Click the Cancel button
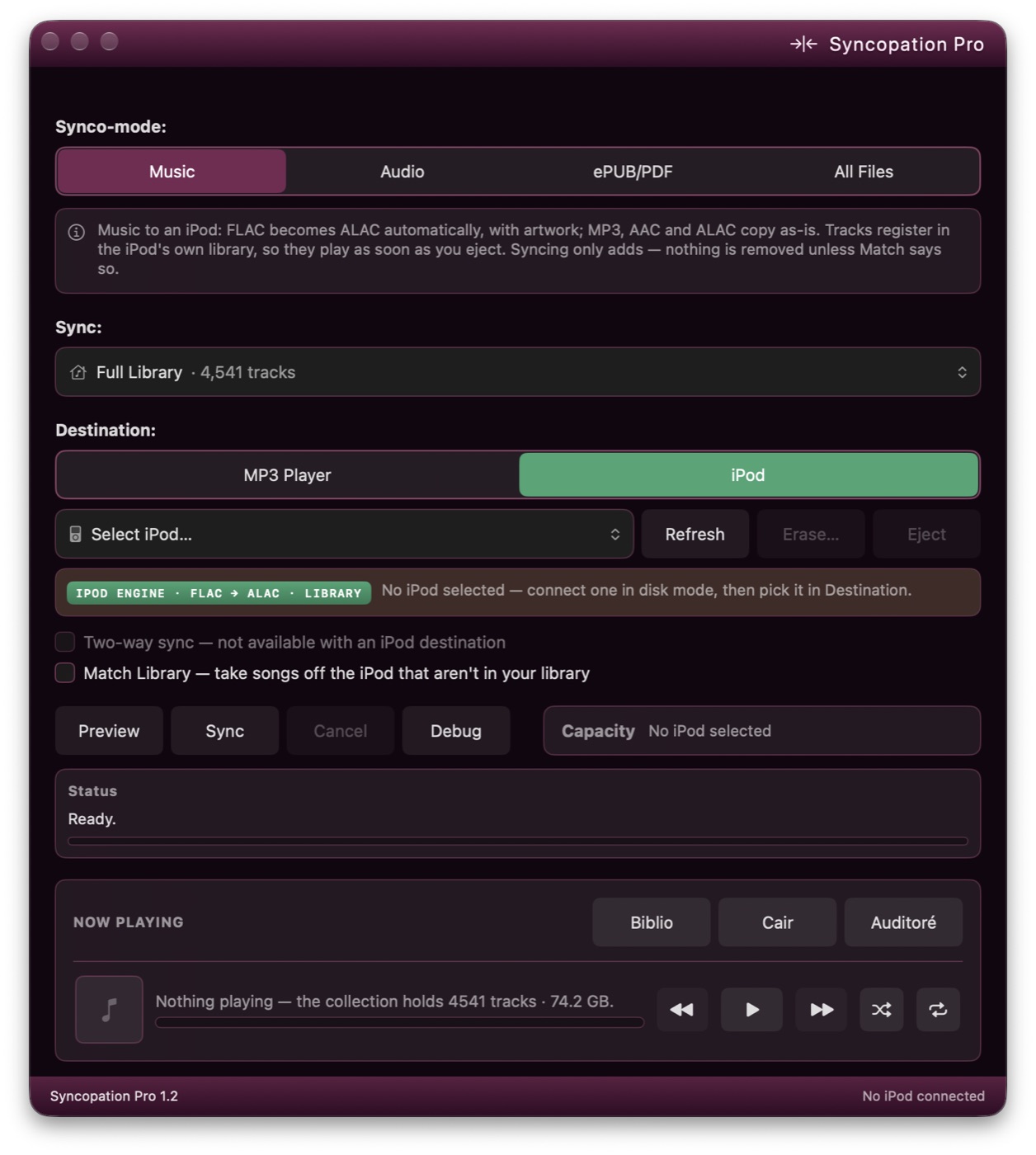This screenshot has width=1036, height=1155. pos(340,731)
